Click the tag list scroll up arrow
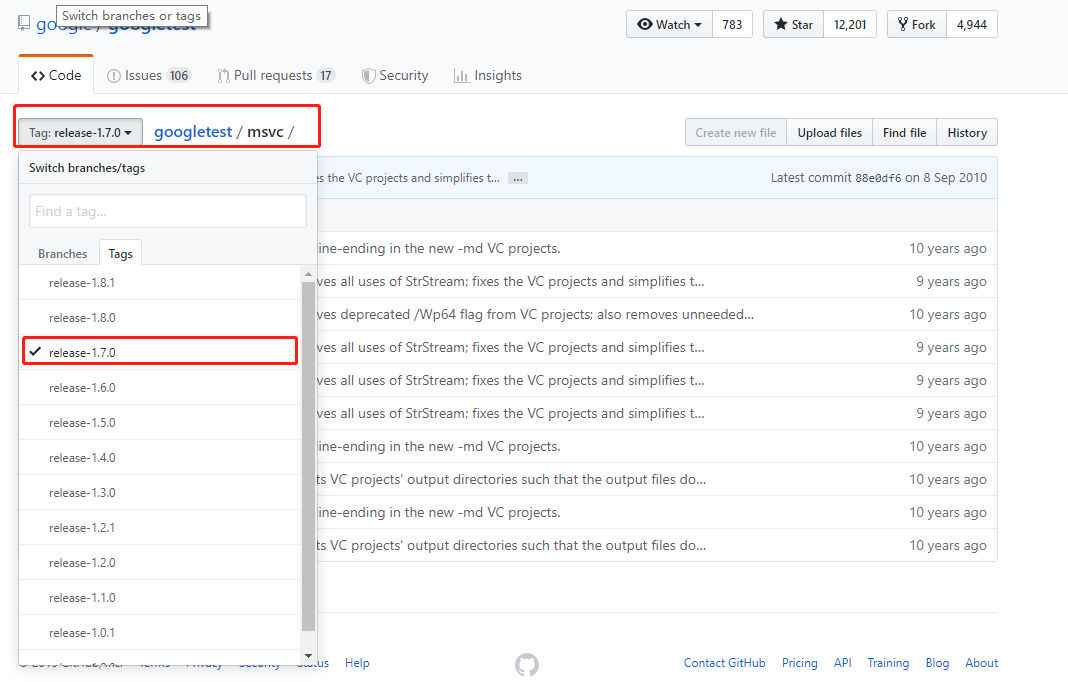The image size is (1068, 682). [x=308, y=274]
